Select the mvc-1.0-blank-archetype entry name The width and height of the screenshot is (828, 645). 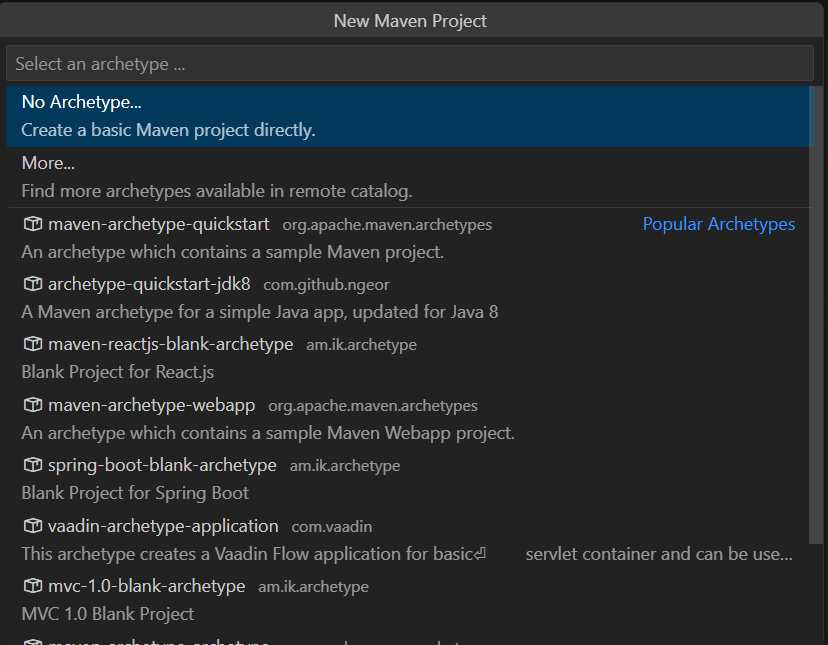pos(146,586)
